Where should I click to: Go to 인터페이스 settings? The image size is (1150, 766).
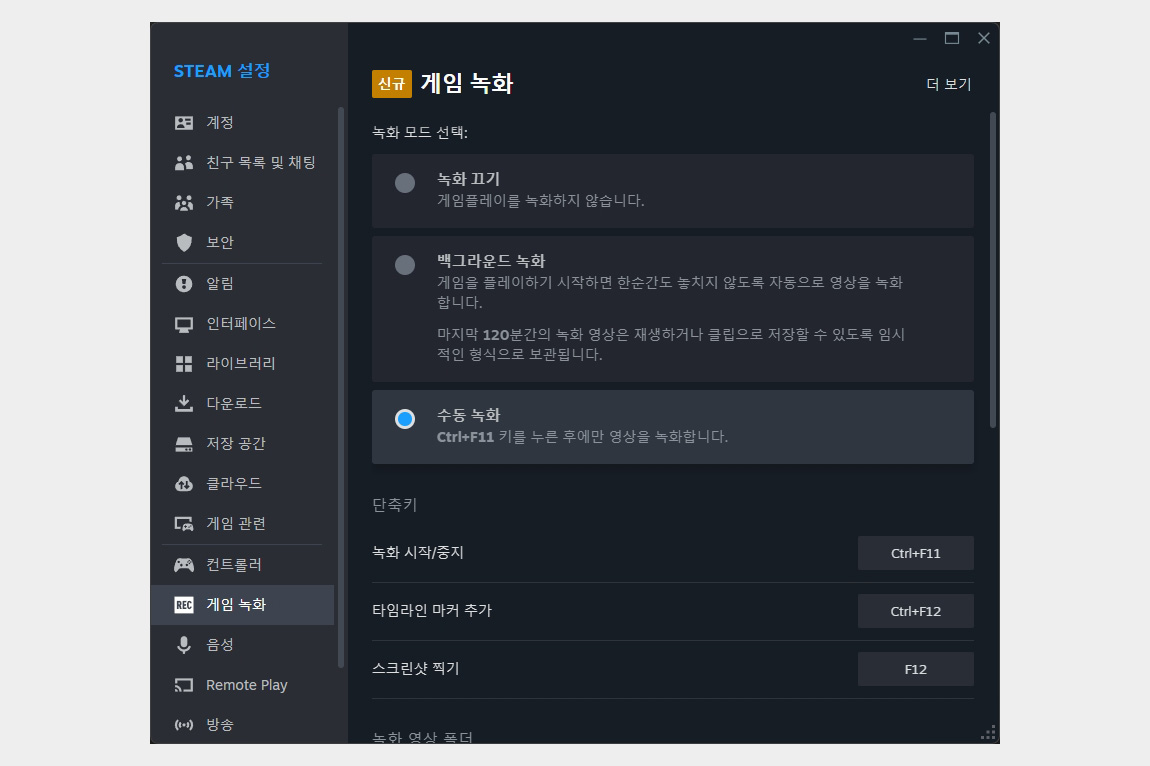[x=242, y=324]
